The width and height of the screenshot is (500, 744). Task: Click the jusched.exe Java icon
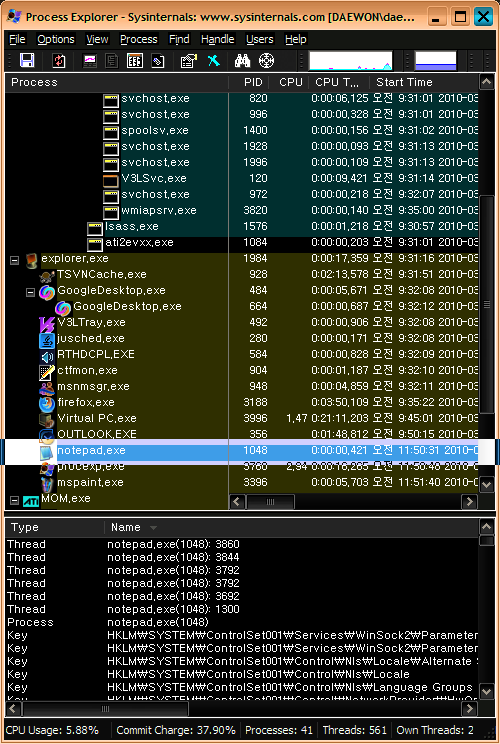pyautogui.click(x=47, y=340)
